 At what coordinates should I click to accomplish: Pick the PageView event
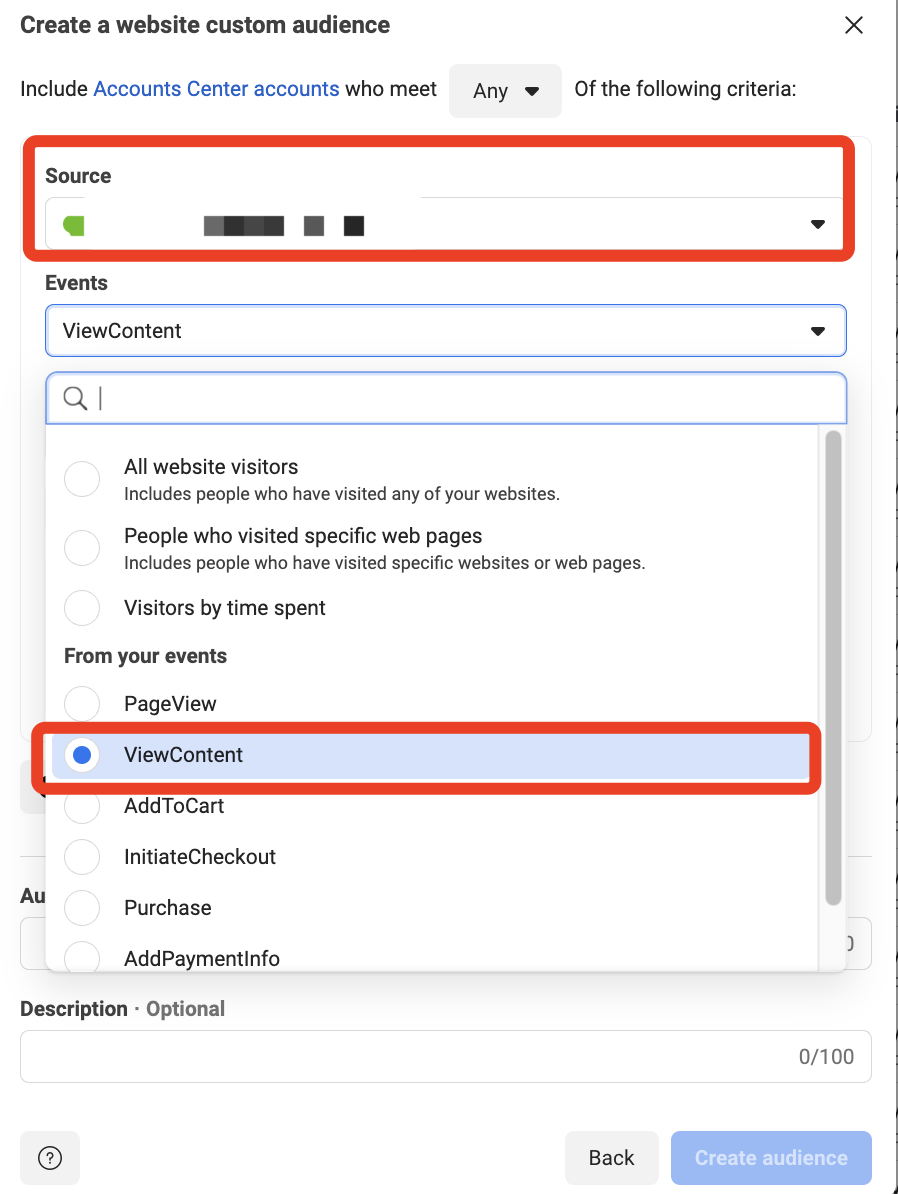[82, 704]
